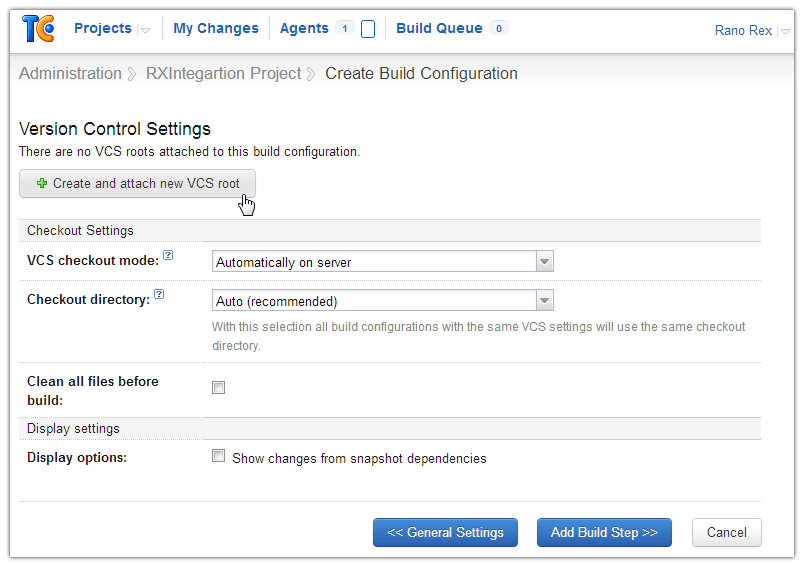This screenshot has height=567, width=804.
Task: Click Create and attach new VCS root
Action: pos(137,184)
